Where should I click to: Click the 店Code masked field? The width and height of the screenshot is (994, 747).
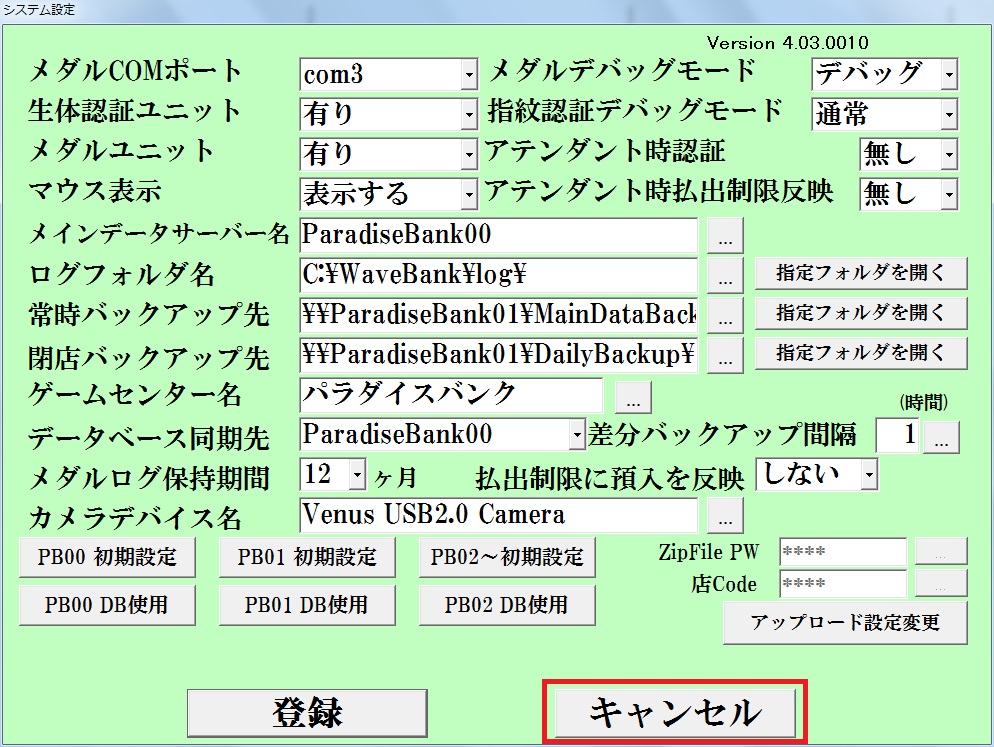coord(843,583)
